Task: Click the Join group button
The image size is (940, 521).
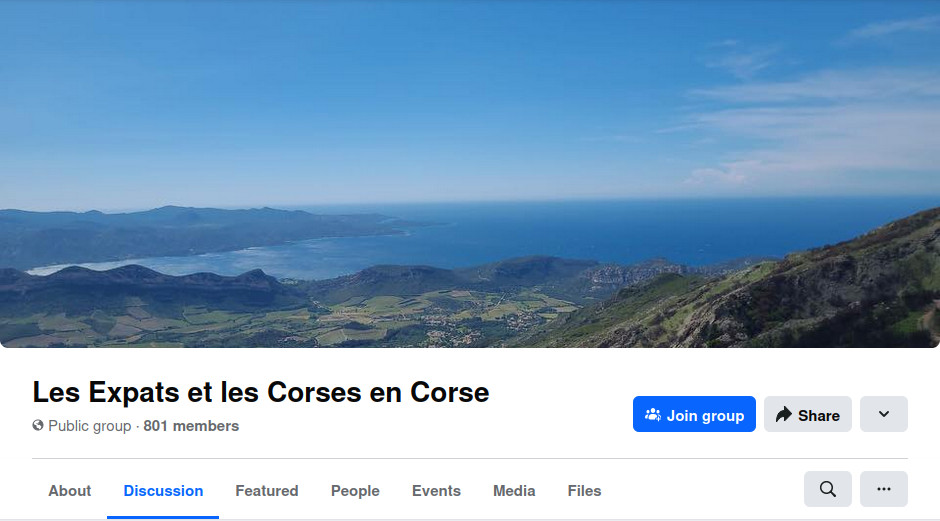Action: click(694, 414)
